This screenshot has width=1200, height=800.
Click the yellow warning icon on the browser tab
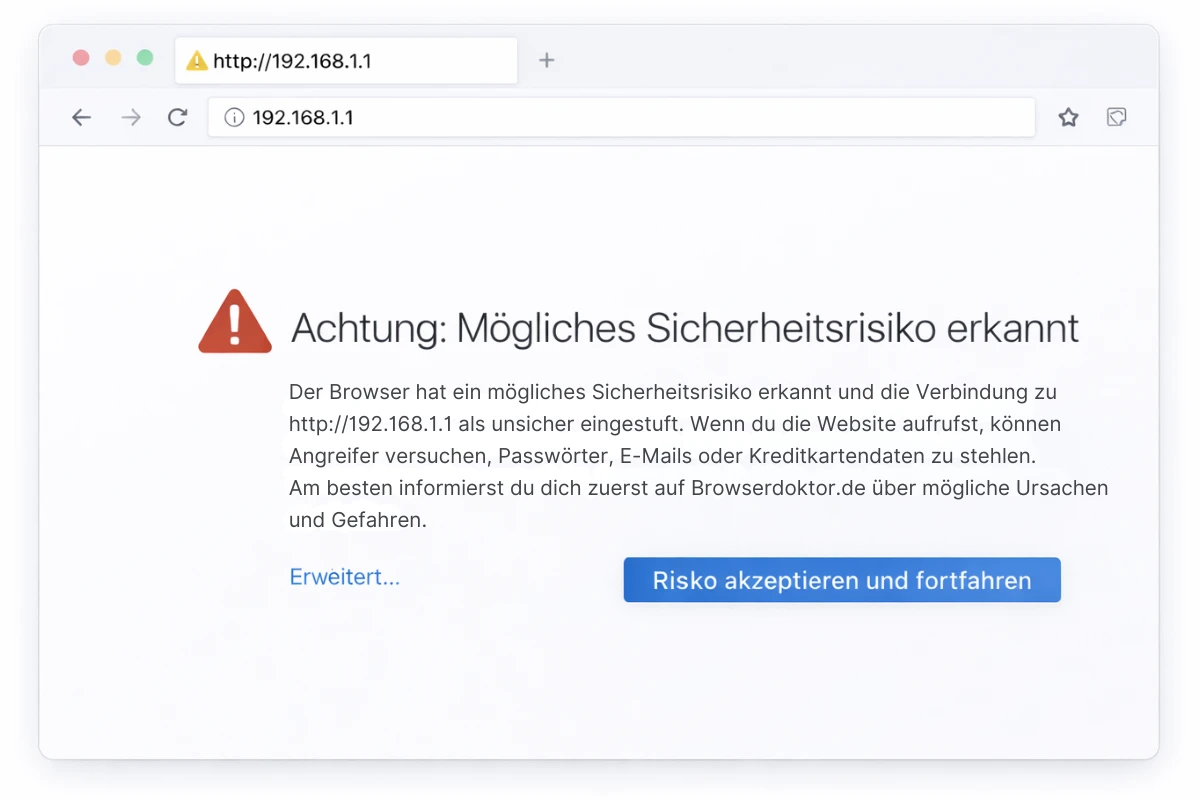point(196,60)
